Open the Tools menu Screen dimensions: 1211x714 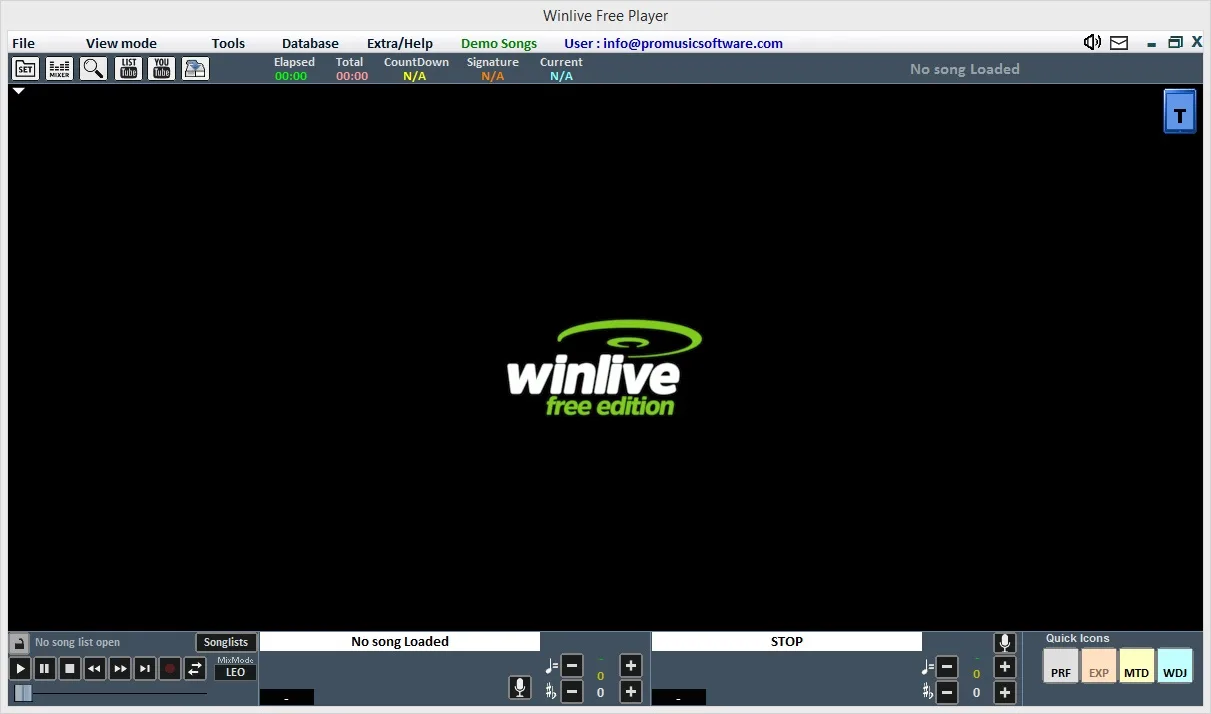[x=228, y=43]
